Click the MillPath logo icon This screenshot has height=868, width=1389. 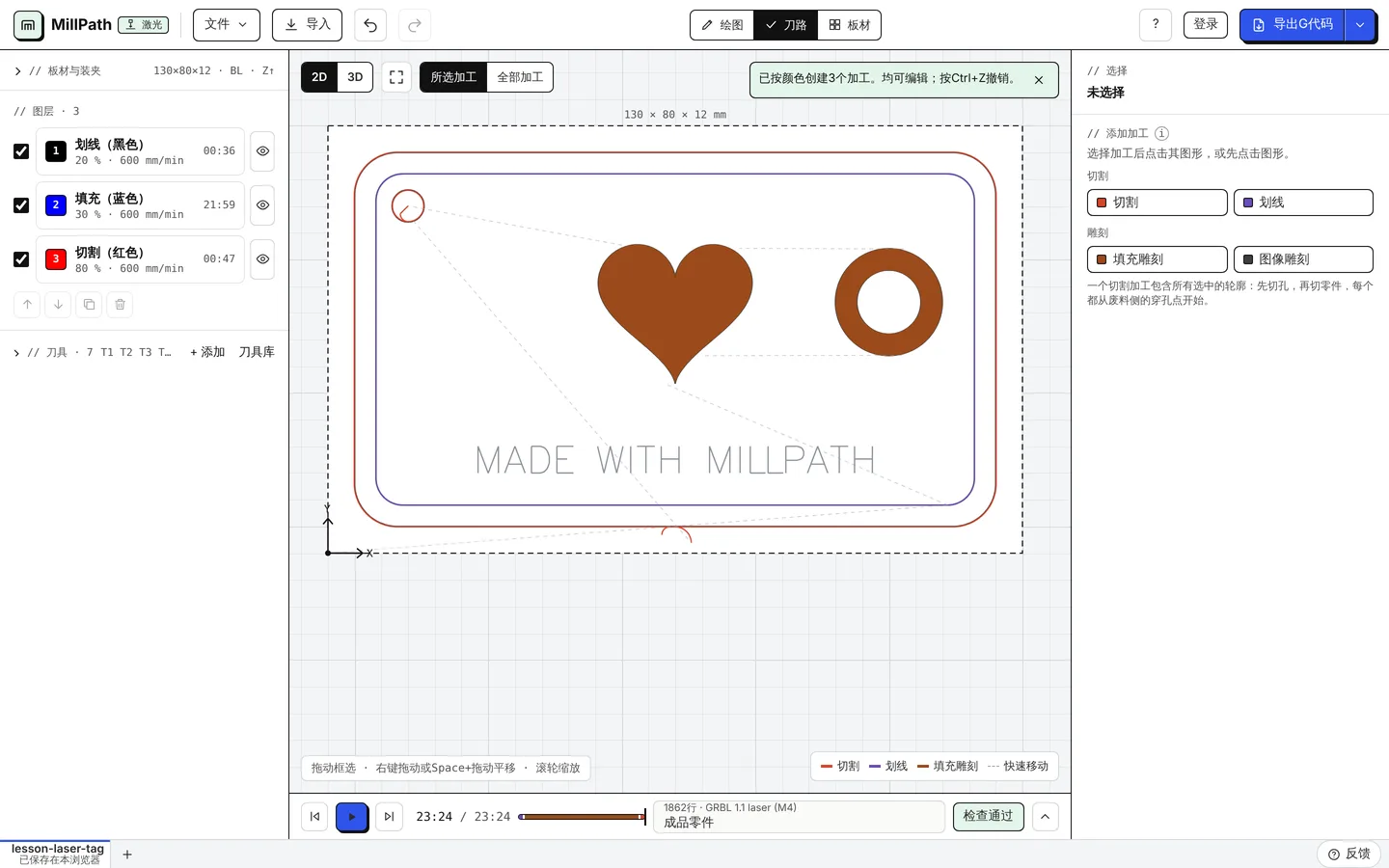click(28, 25)
